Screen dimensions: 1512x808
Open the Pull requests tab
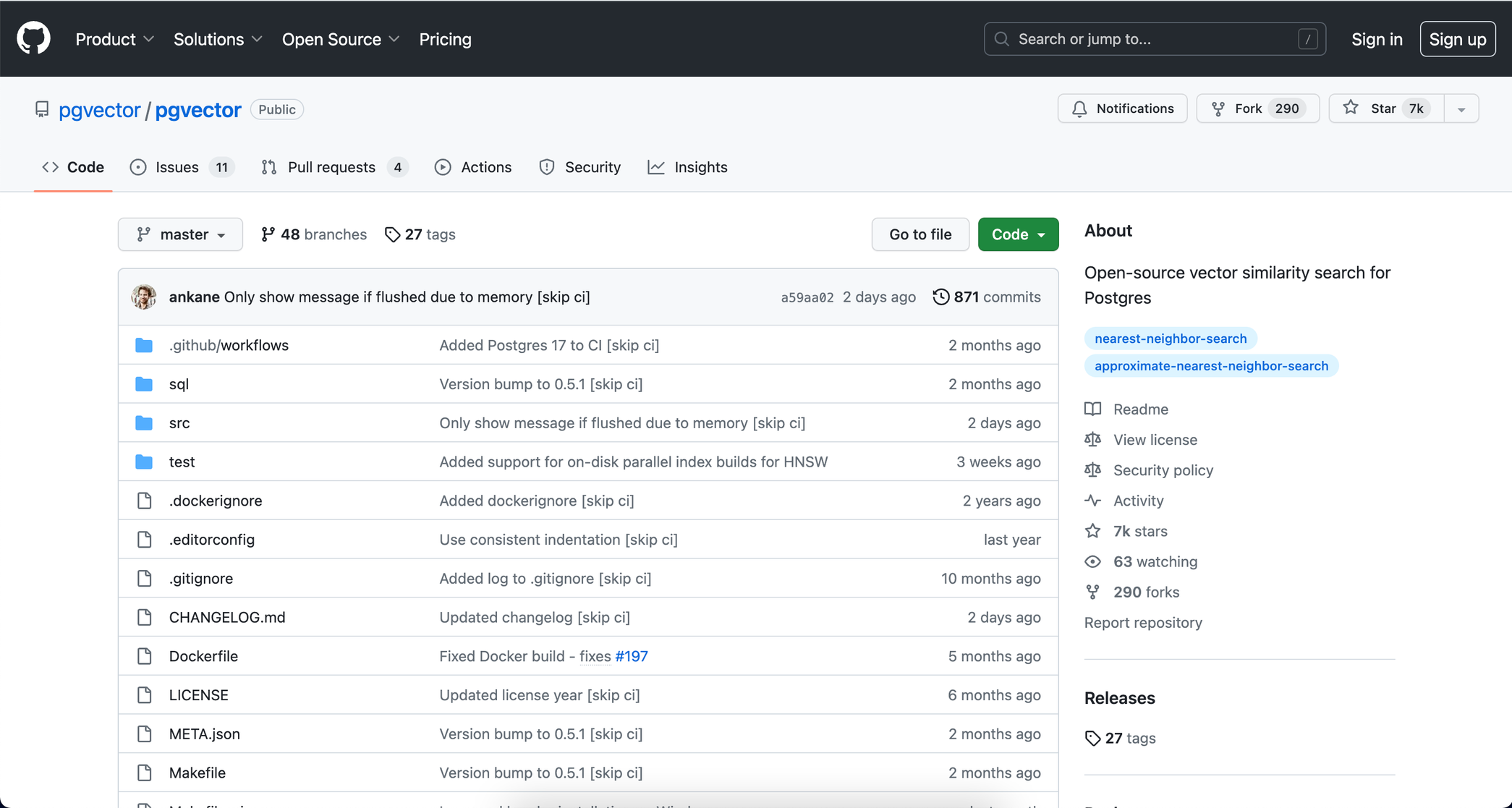(x=331, y=167)
